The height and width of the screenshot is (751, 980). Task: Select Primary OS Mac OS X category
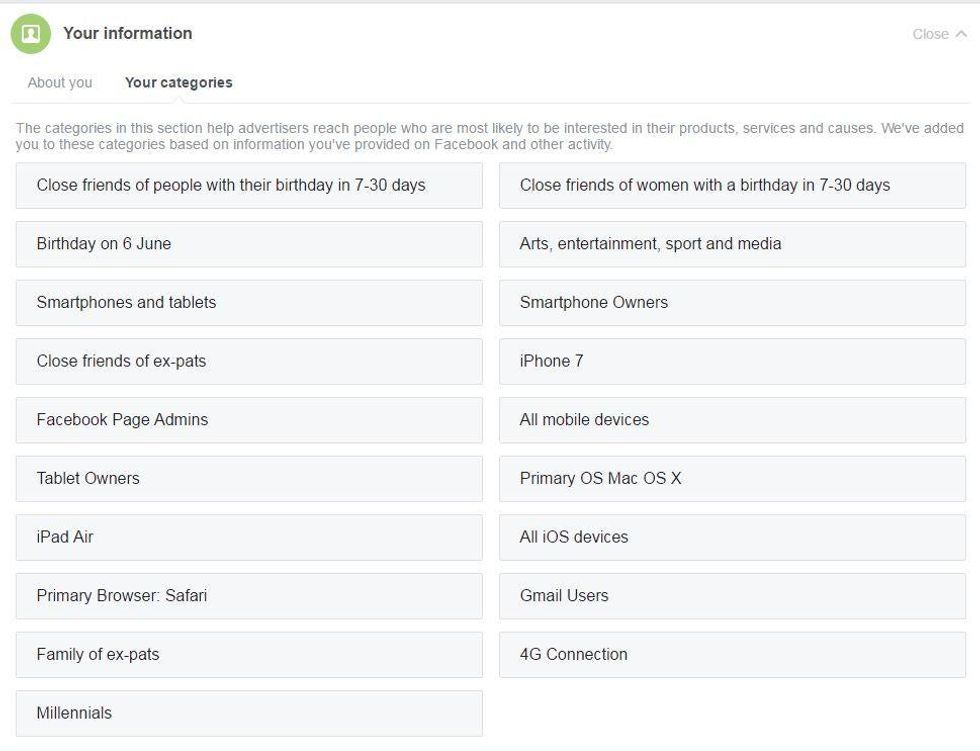click(732, 479)
